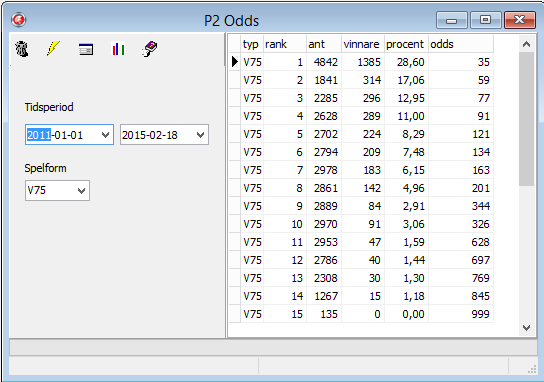Click the odds cell 845
The height and width of the screenshot is (382, 544).
point(461,296)
